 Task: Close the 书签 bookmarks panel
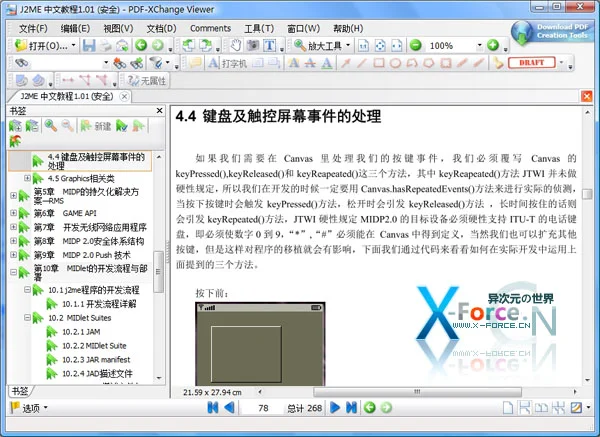[160, 111]
